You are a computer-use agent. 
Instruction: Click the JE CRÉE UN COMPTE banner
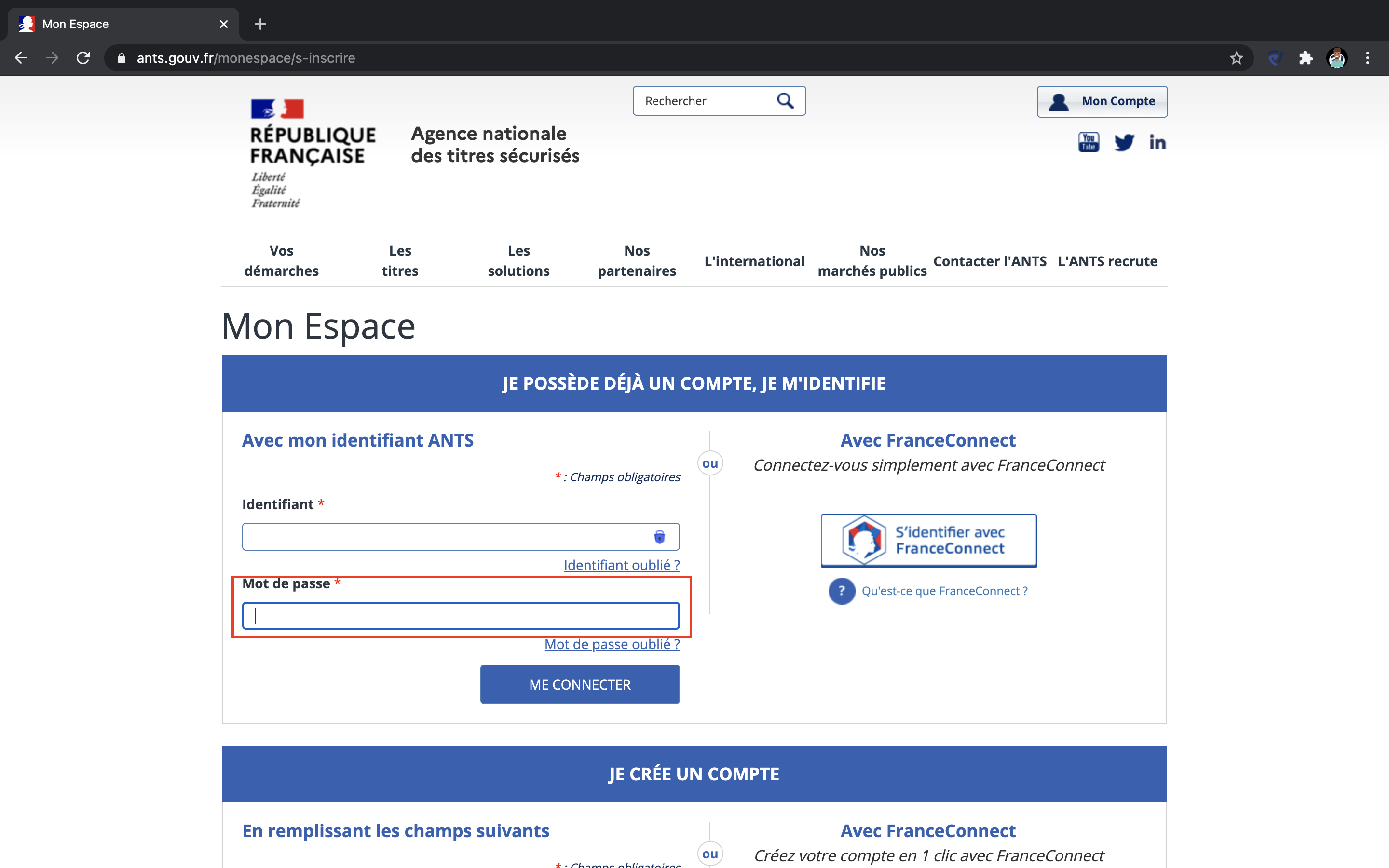coord(694,774)
